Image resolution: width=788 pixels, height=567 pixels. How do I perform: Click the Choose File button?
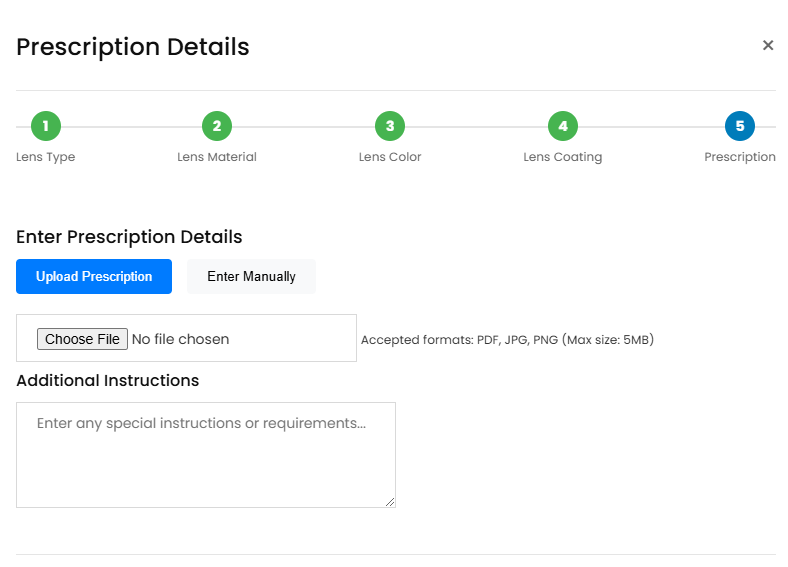click(82, 339)
